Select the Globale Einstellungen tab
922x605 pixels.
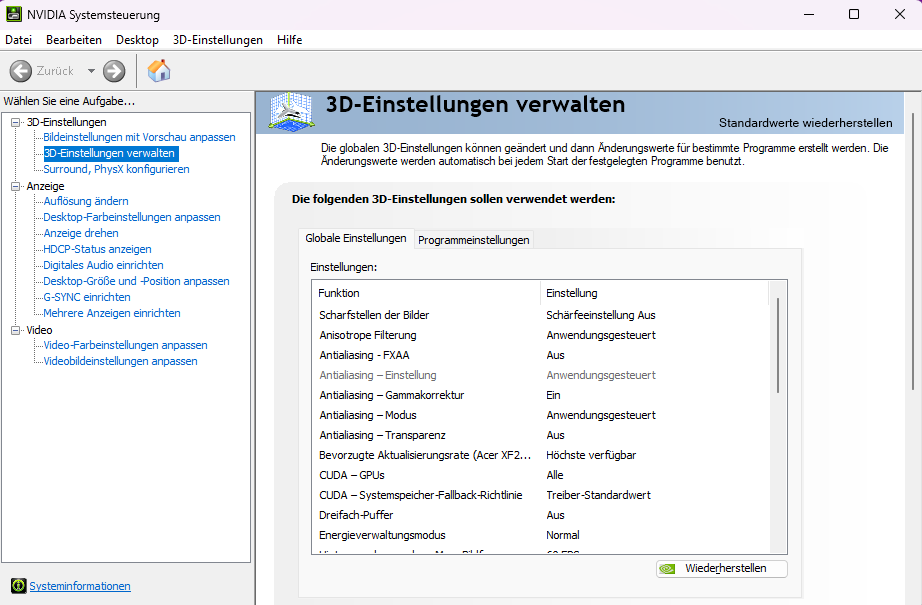[356, 238]
